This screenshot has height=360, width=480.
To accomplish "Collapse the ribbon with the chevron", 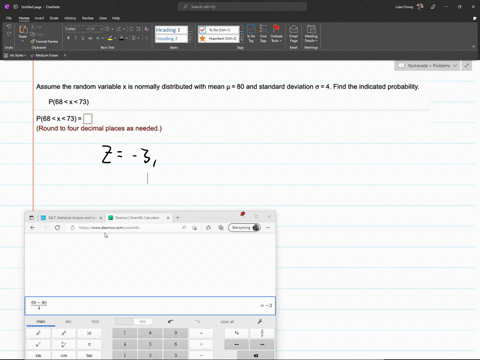I will (x=474, y=47).
